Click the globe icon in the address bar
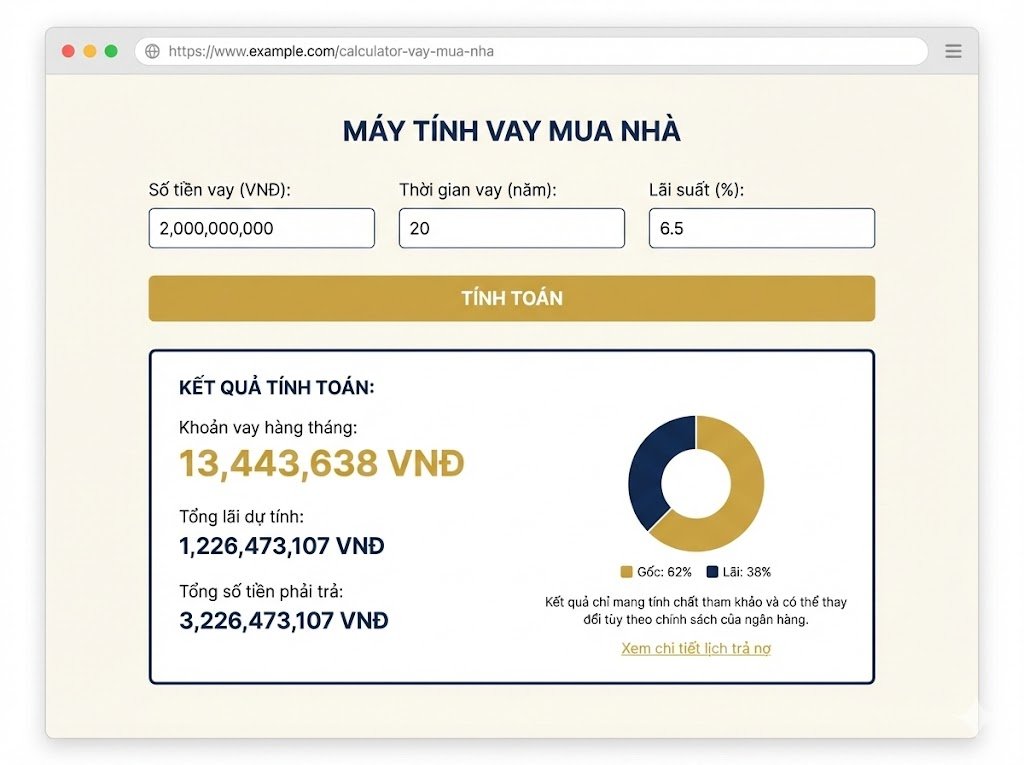 click(x=153, y=51)
